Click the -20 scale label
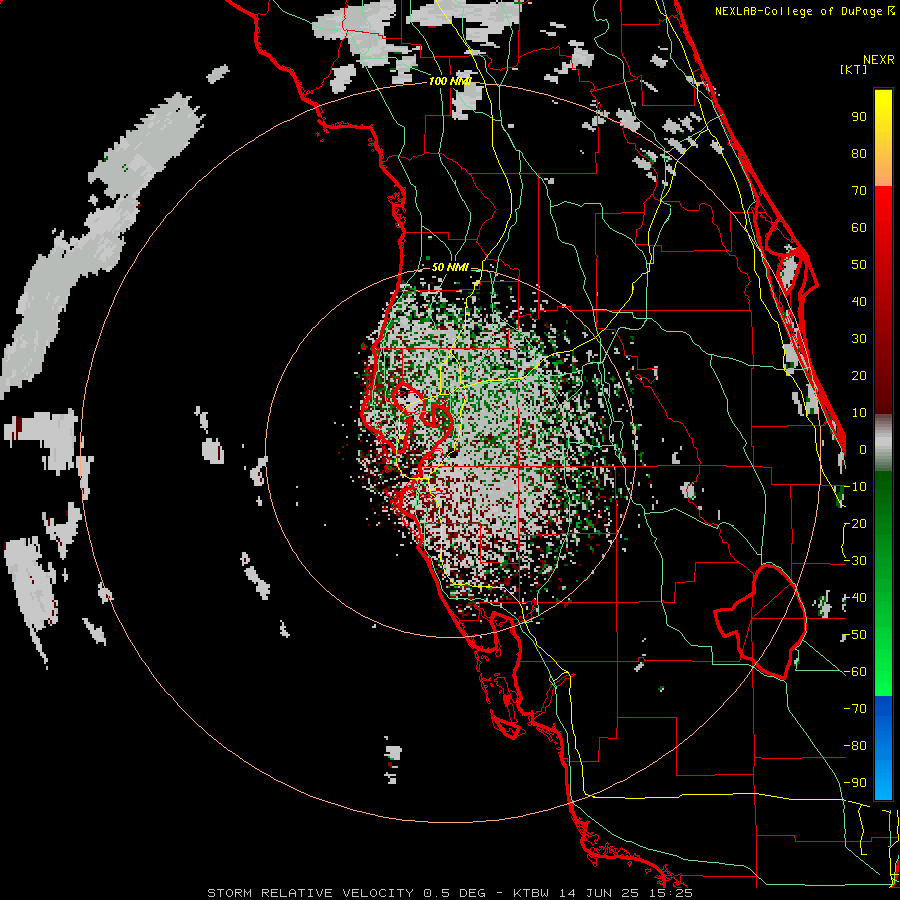900x900 pixels. [855, 523]
